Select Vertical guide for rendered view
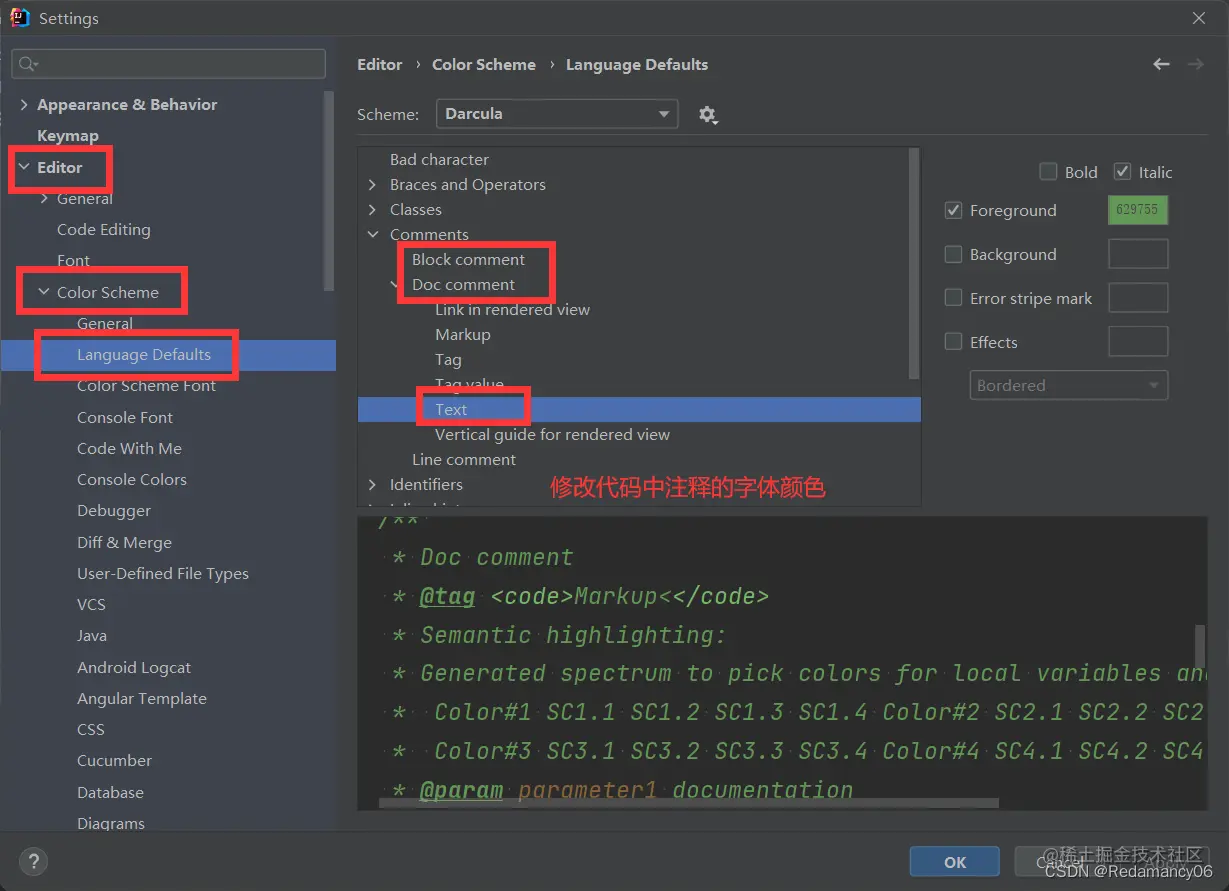The image size is (1229, 891). pyautogui.click(x=552, y=434)
